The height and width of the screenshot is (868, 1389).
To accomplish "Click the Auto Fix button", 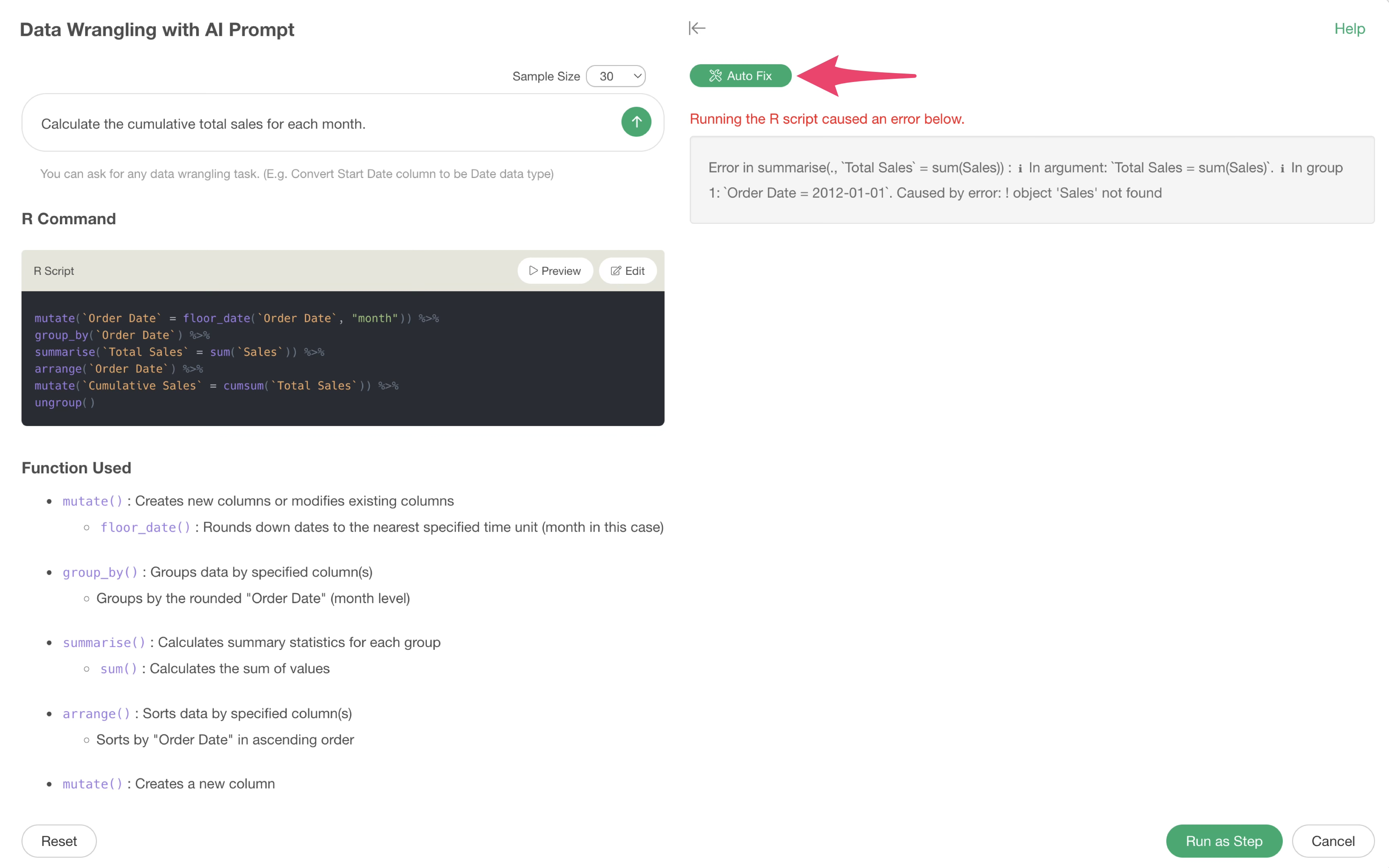I will click(740, 76).
